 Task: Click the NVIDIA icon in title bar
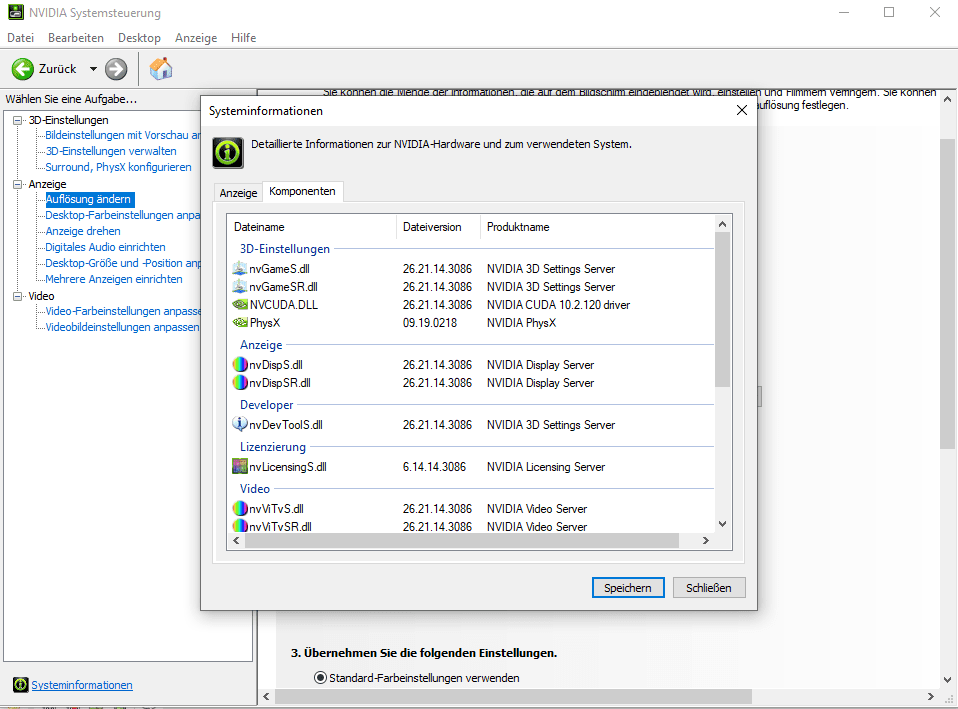click(x=15, y=12)
